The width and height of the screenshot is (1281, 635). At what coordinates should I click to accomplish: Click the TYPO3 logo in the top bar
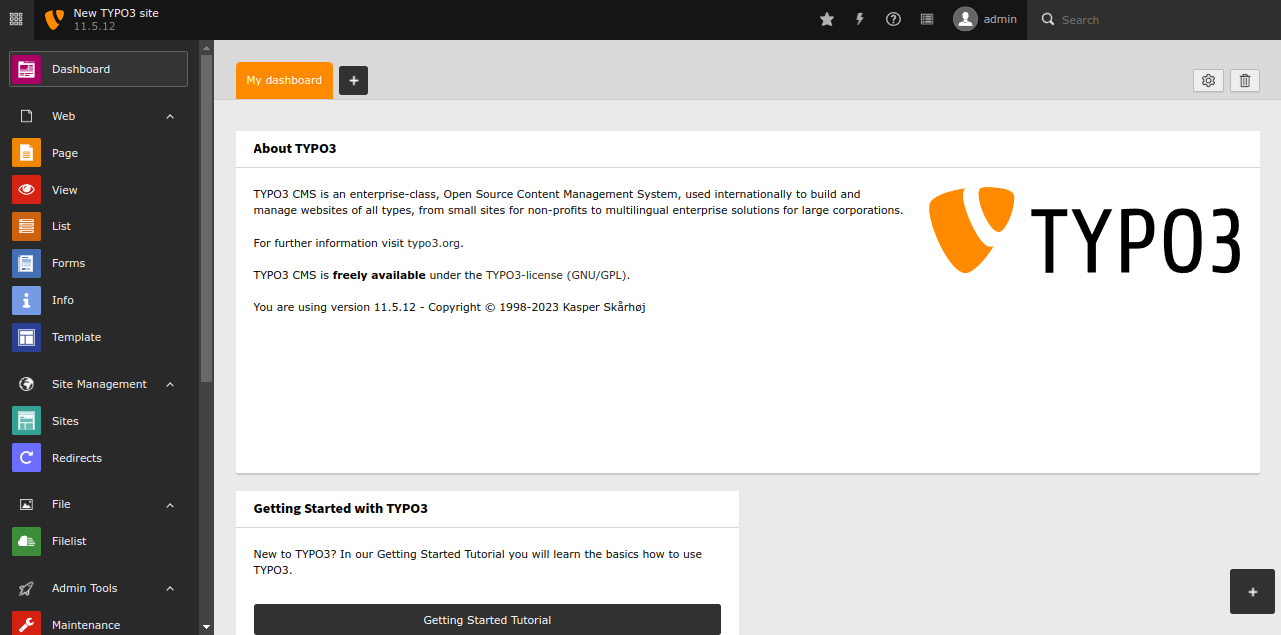[54, 19]
